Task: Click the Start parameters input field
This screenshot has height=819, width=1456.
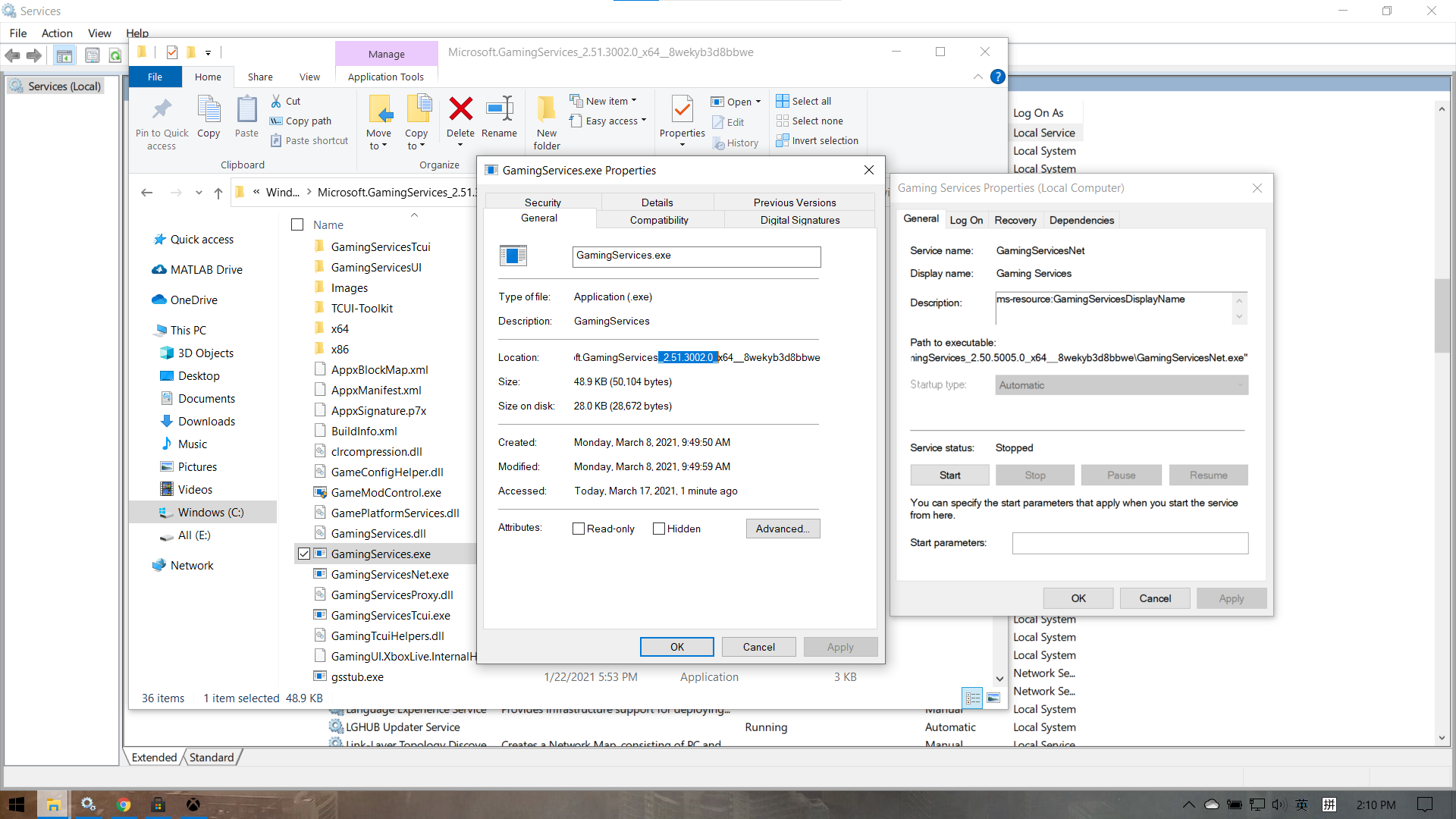Action: 1129,543
